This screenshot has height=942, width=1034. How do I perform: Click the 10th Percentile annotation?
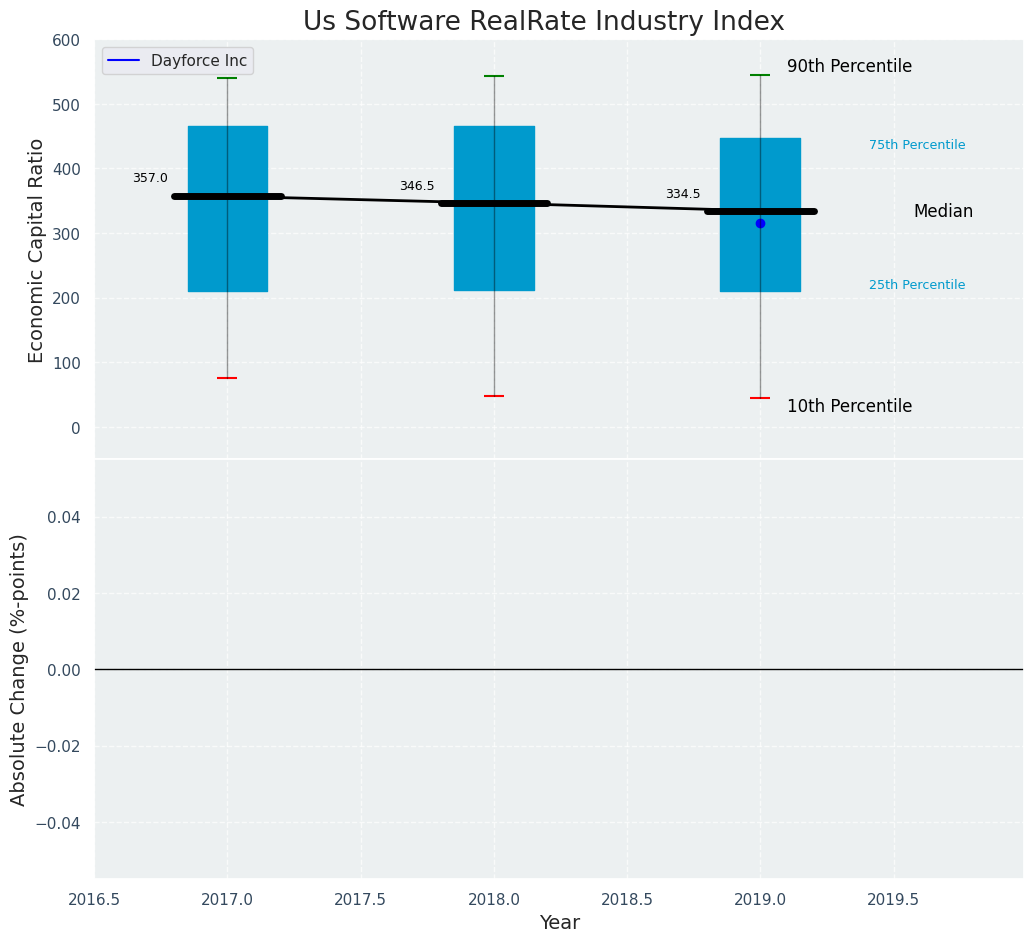pos(849,406)
